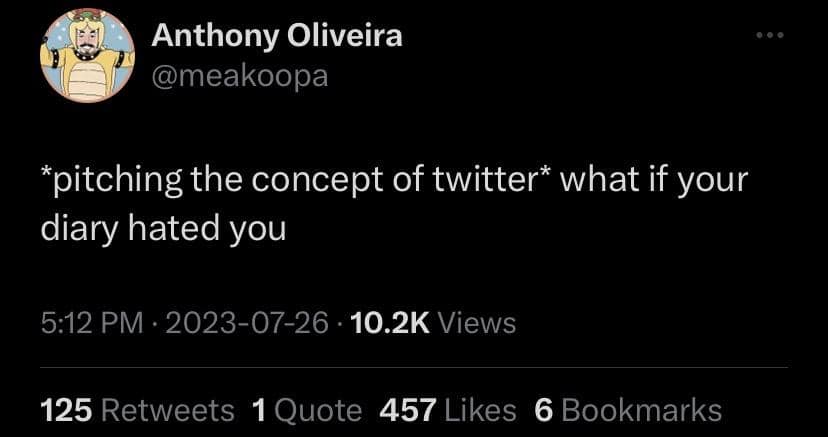Click the word Views beside the count

point(477,323)
